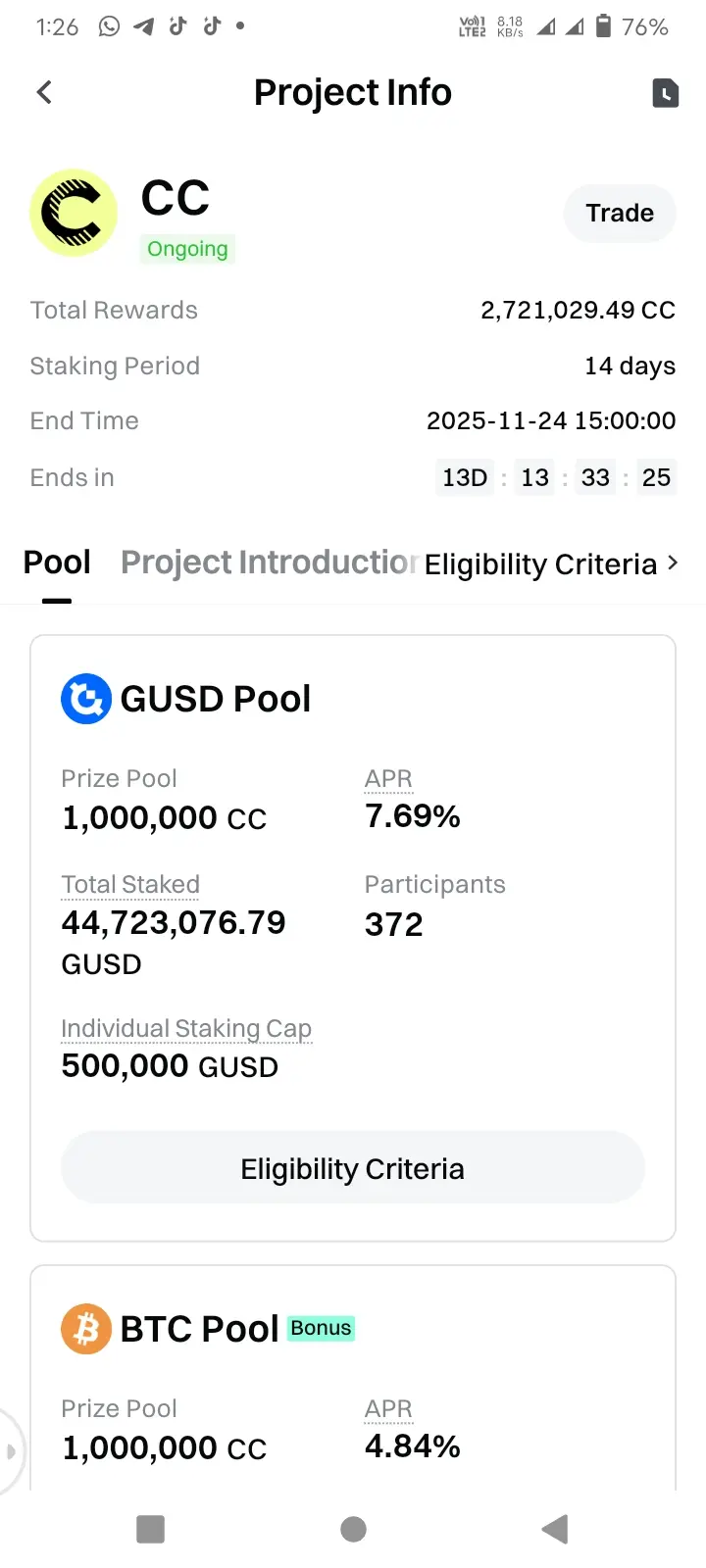Tap the CC token logo
Image resolution: width=706 pixels, height=1568 pixels.
tap(74, 213)
